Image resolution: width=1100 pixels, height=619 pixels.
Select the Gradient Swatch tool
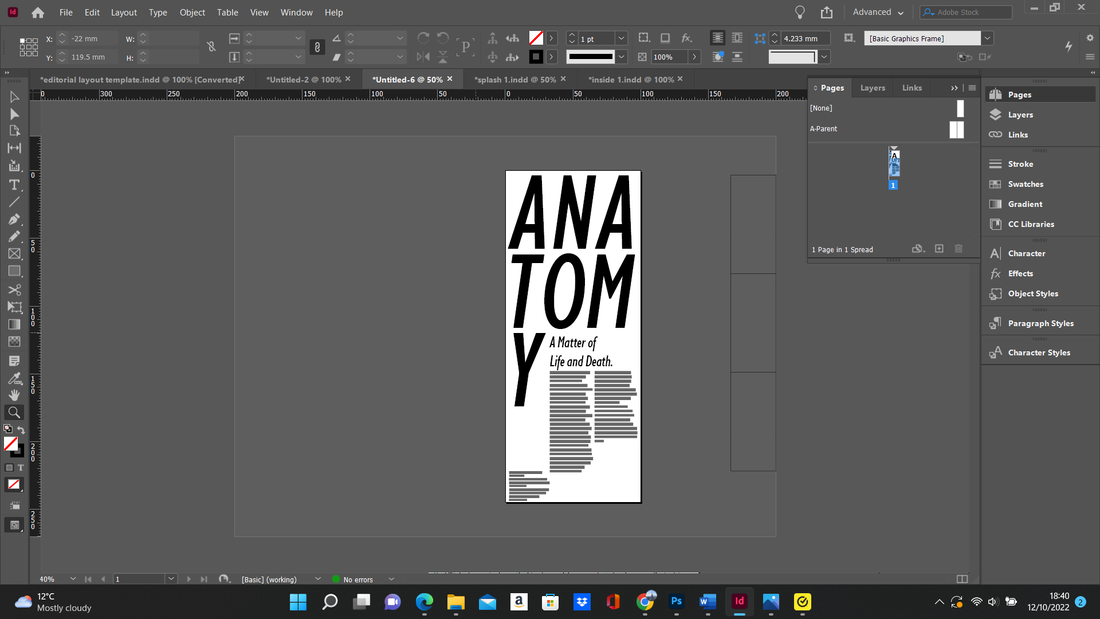click(14, 324)
